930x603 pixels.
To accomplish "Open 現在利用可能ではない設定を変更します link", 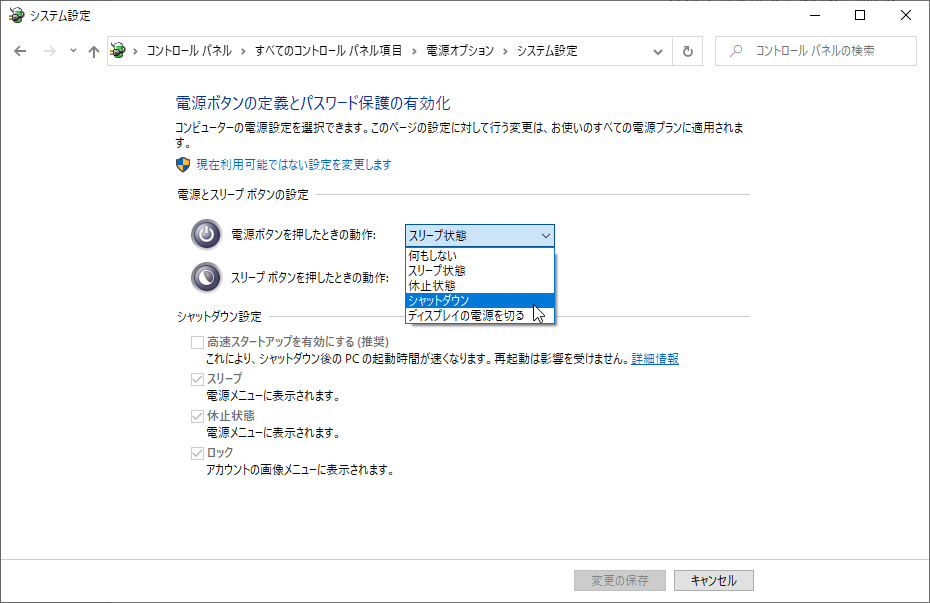I will click(294, 164).
